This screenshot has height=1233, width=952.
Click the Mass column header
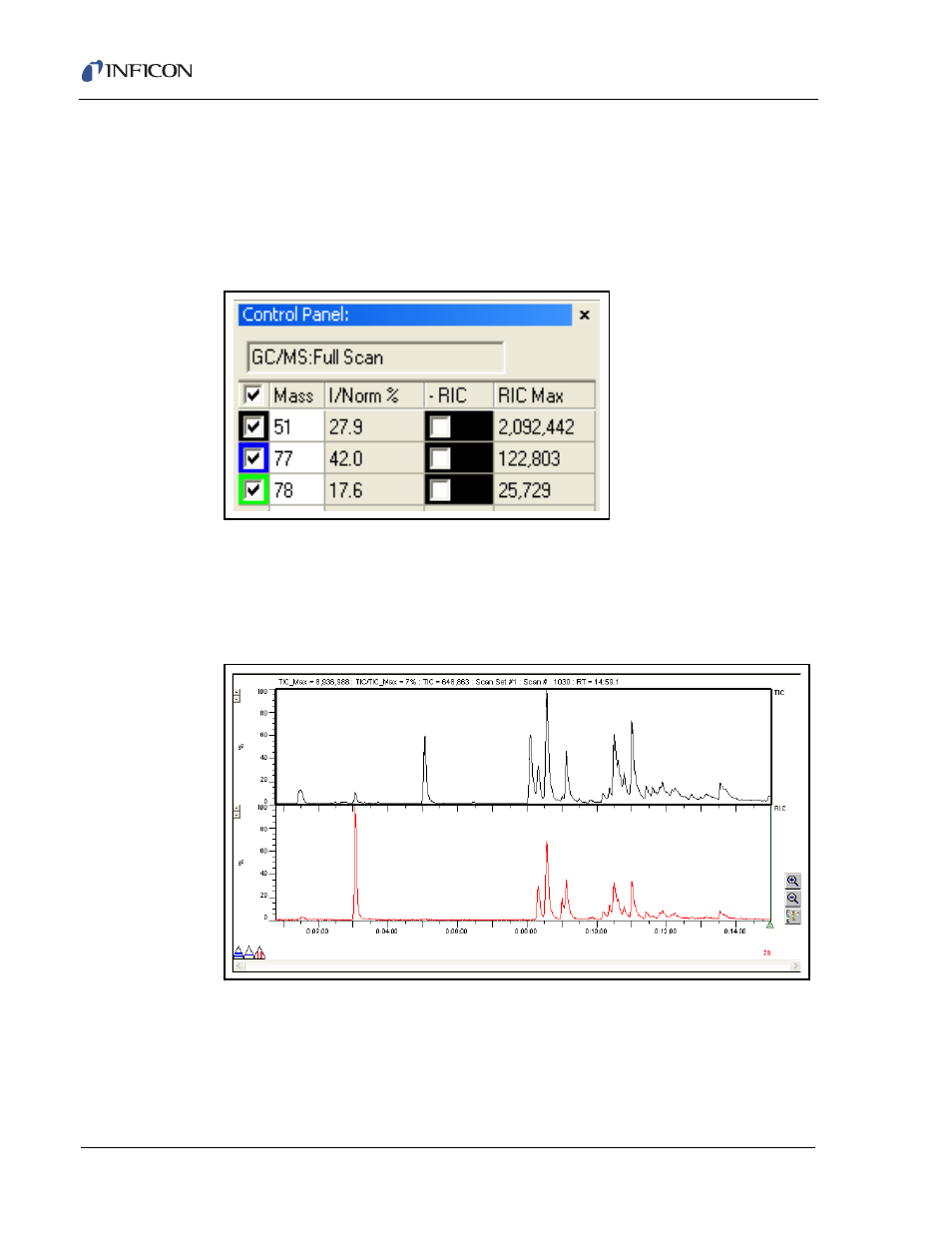(x=296, y=395)
